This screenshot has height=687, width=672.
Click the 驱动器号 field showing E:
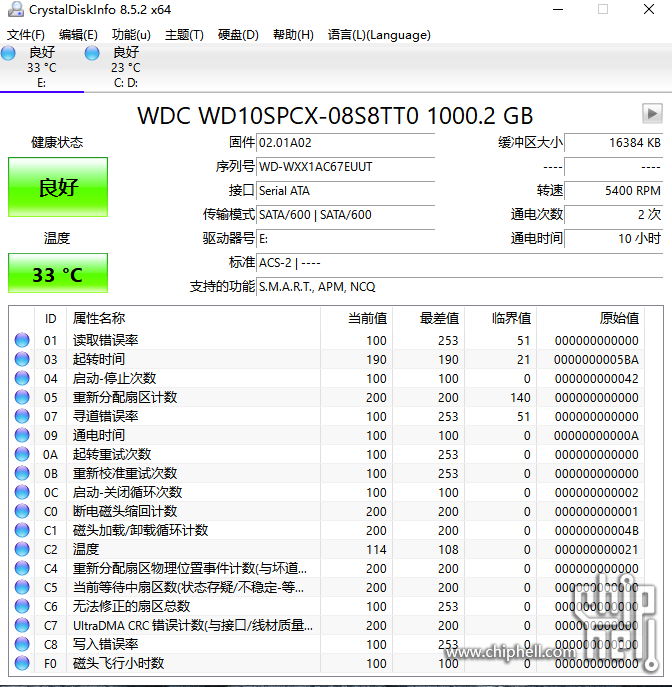click(x=345, y=239)
